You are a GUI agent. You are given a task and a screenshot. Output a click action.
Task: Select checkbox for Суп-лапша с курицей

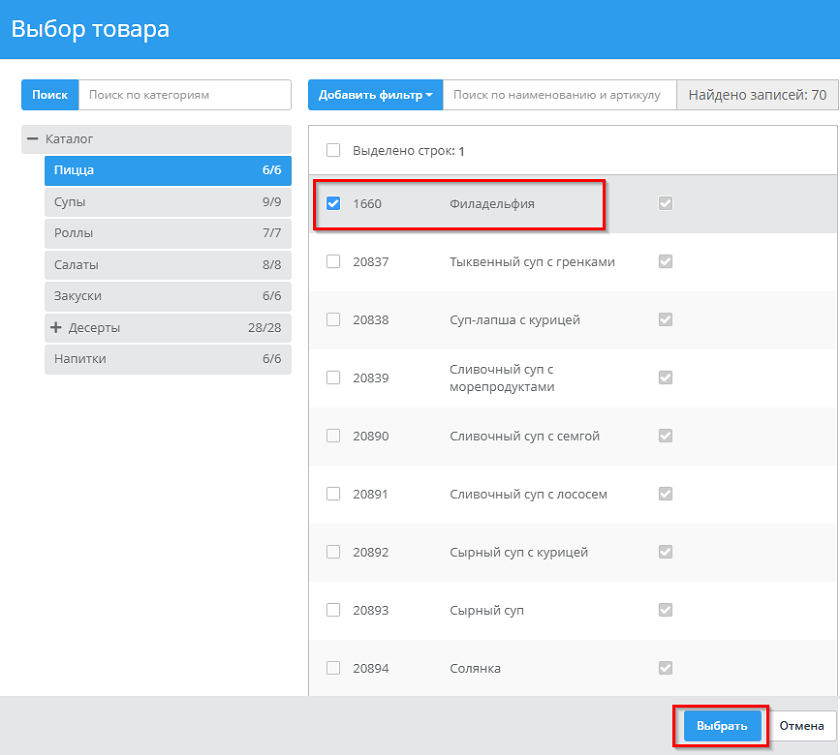tap(334, 320)
